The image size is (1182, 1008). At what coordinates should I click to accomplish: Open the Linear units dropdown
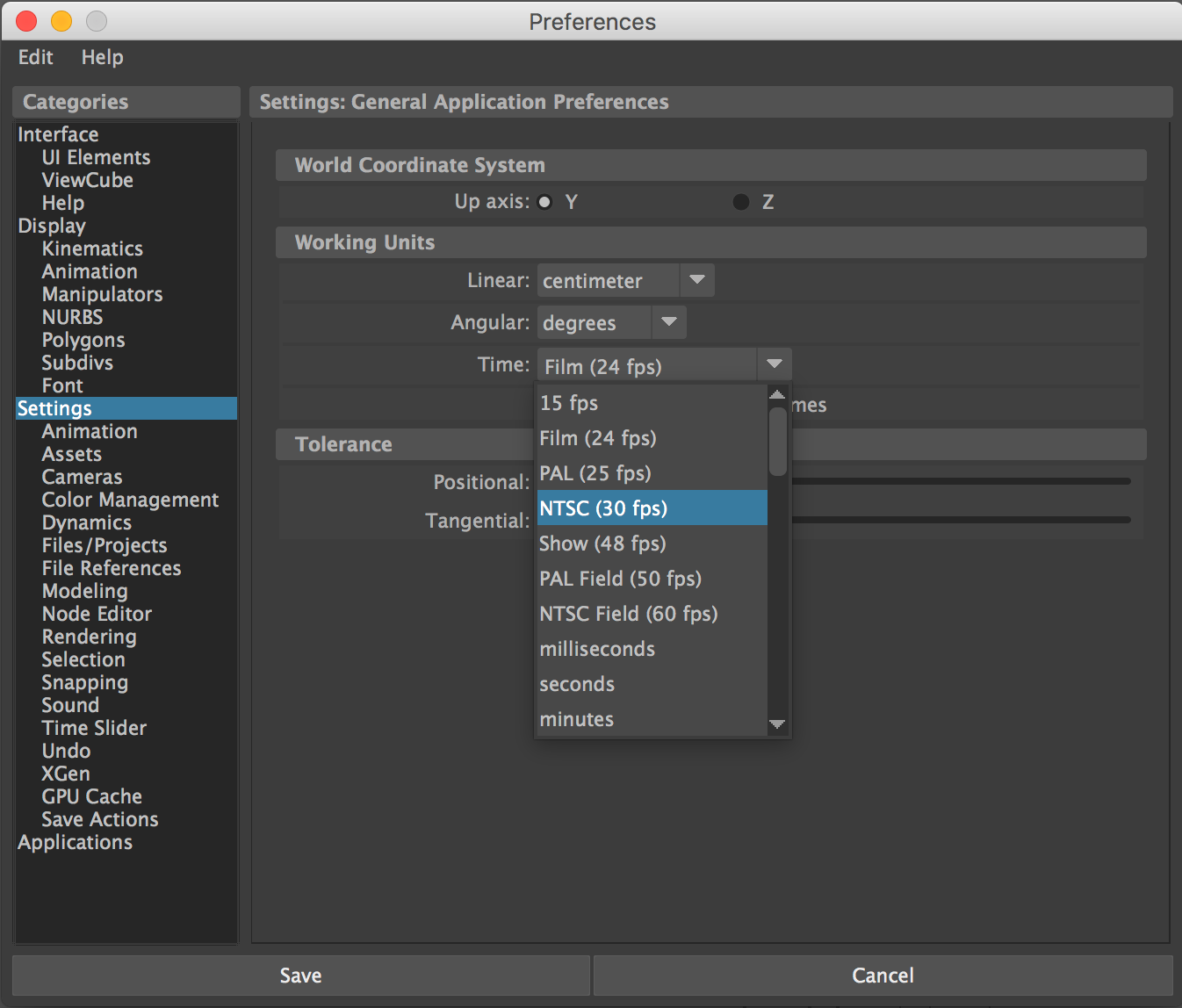696,280
